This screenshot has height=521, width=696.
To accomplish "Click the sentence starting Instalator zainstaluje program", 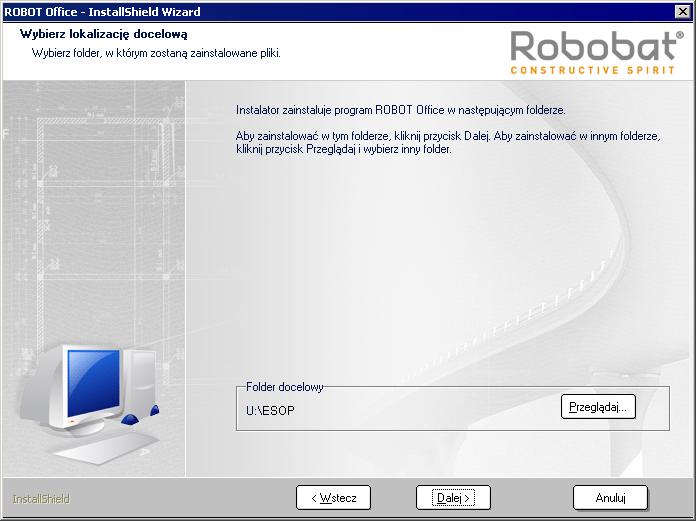I will [401, 110].
